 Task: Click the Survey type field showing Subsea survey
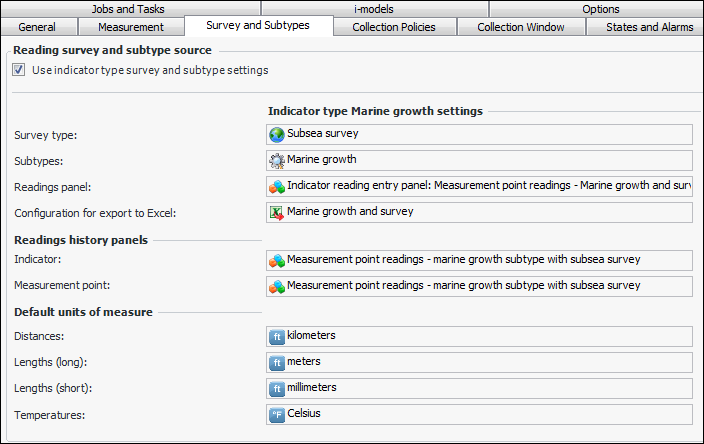coord(480,134)
